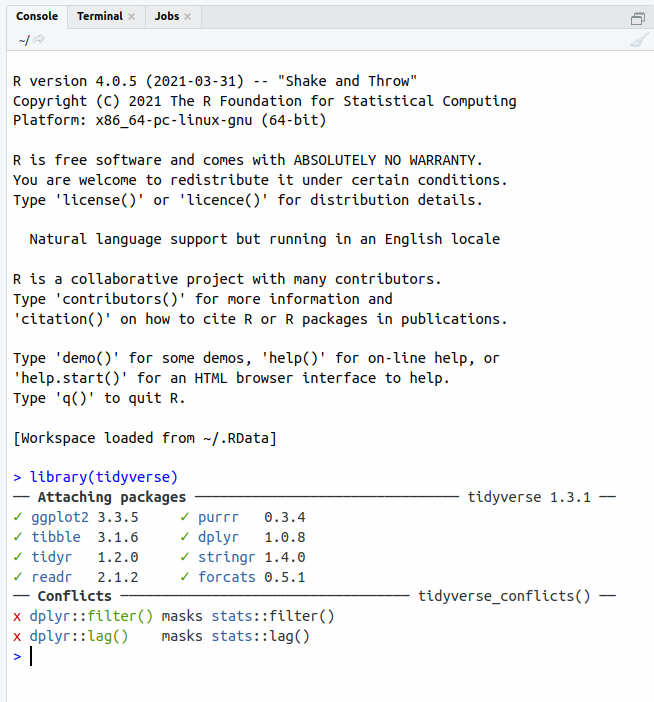654x702 pixels.
Task: Maximize the console pane
Action: tap(638, 18)
